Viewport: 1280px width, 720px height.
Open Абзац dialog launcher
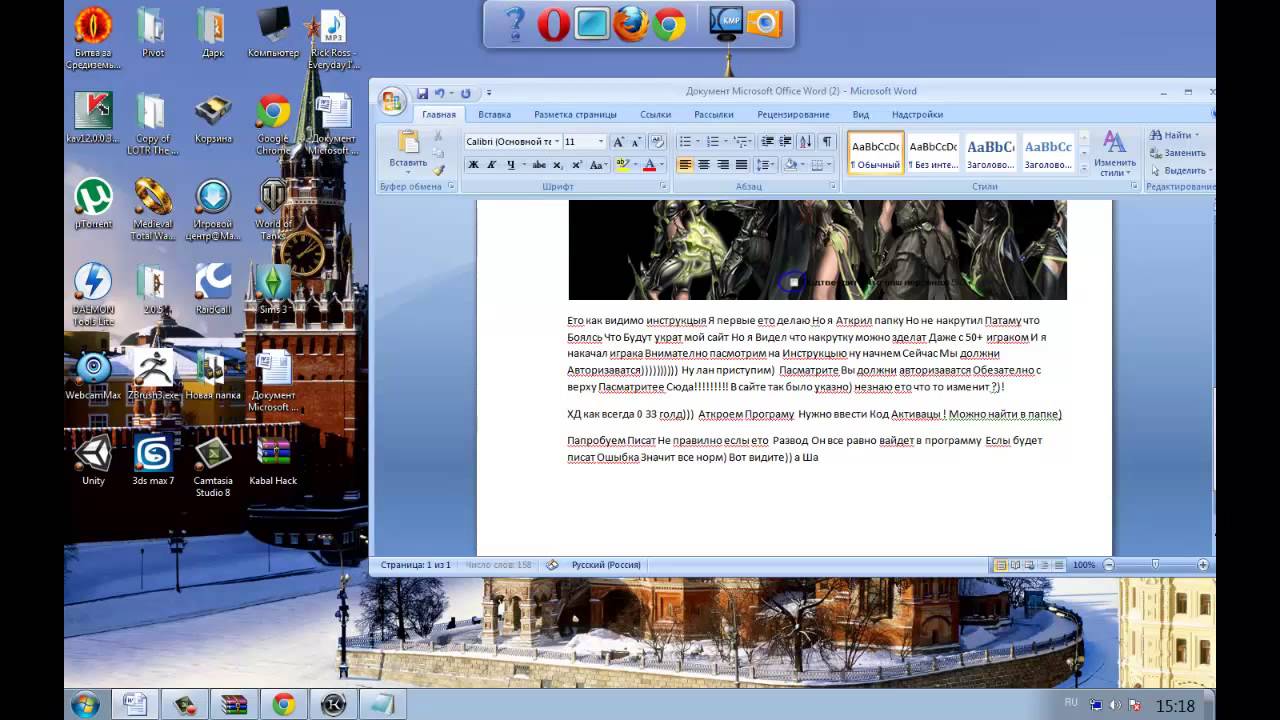(833, 187)
